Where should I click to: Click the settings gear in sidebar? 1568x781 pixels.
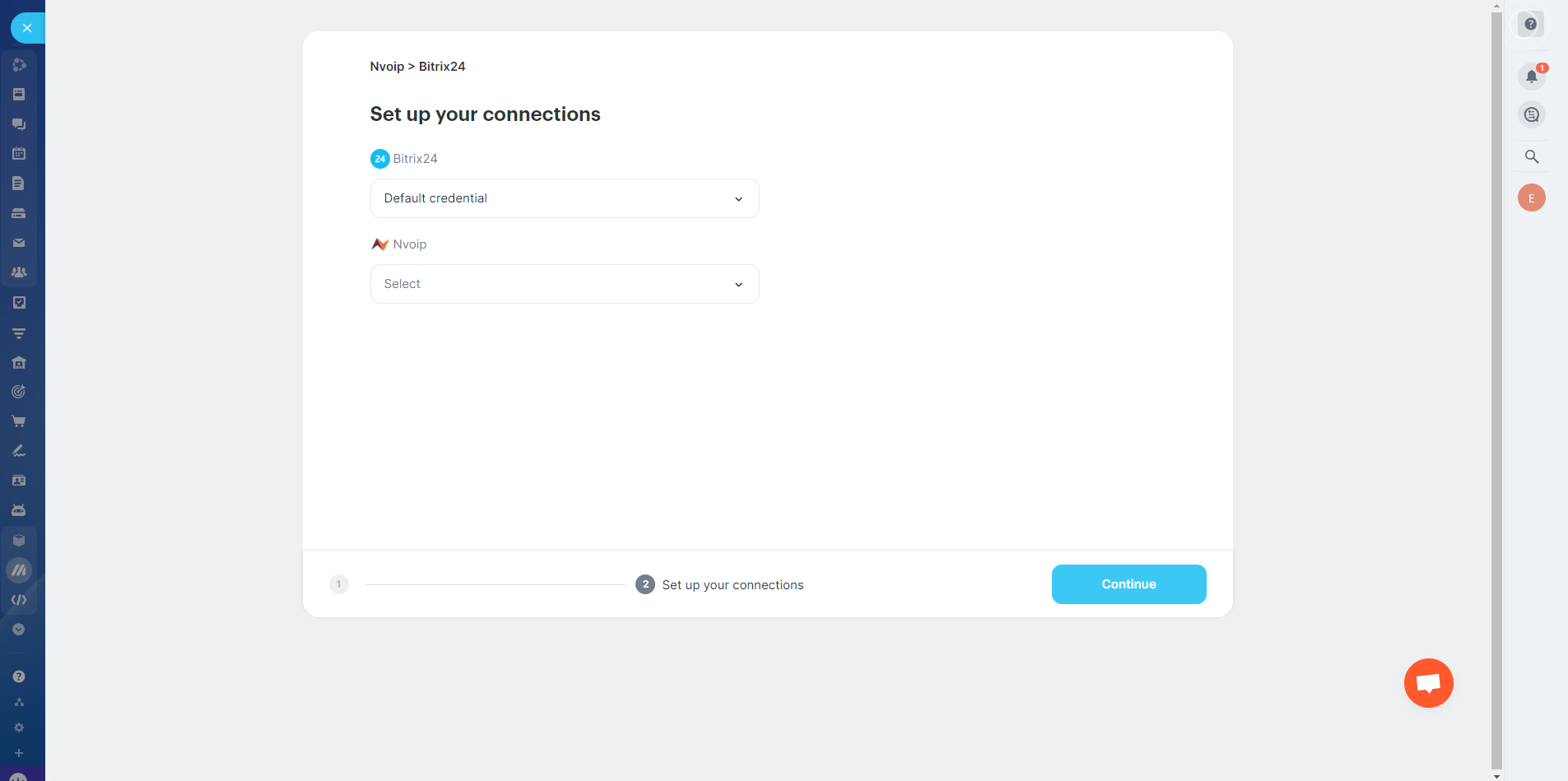pyautogui.click(x=19, y=728)
